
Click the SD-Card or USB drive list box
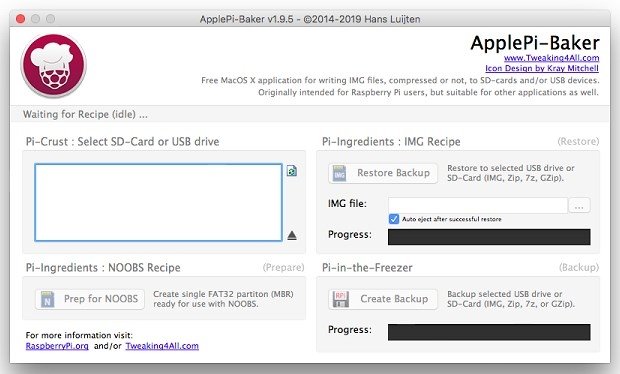(158, 202)
